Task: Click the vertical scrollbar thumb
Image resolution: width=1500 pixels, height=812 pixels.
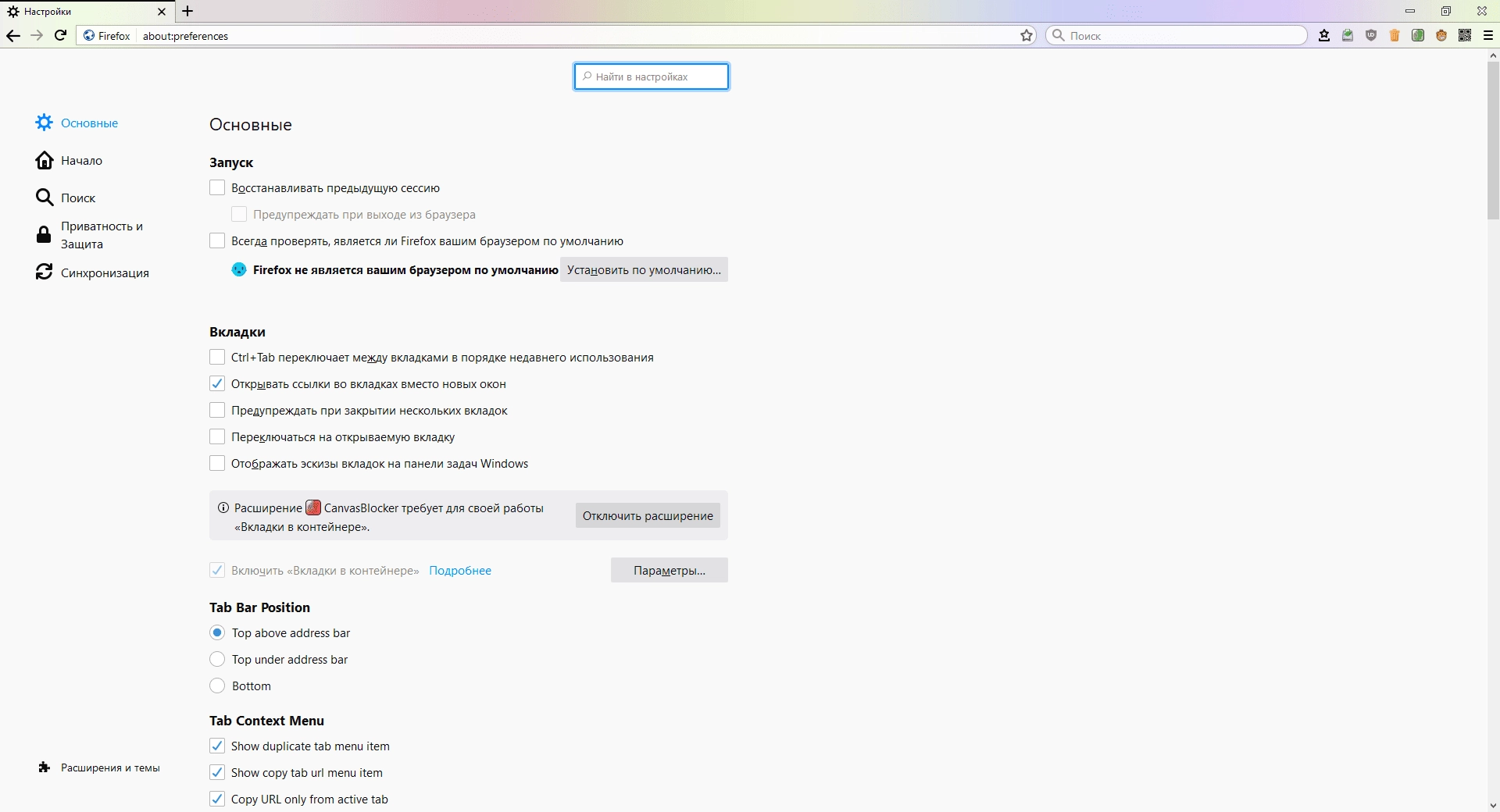Action: 1493,141
